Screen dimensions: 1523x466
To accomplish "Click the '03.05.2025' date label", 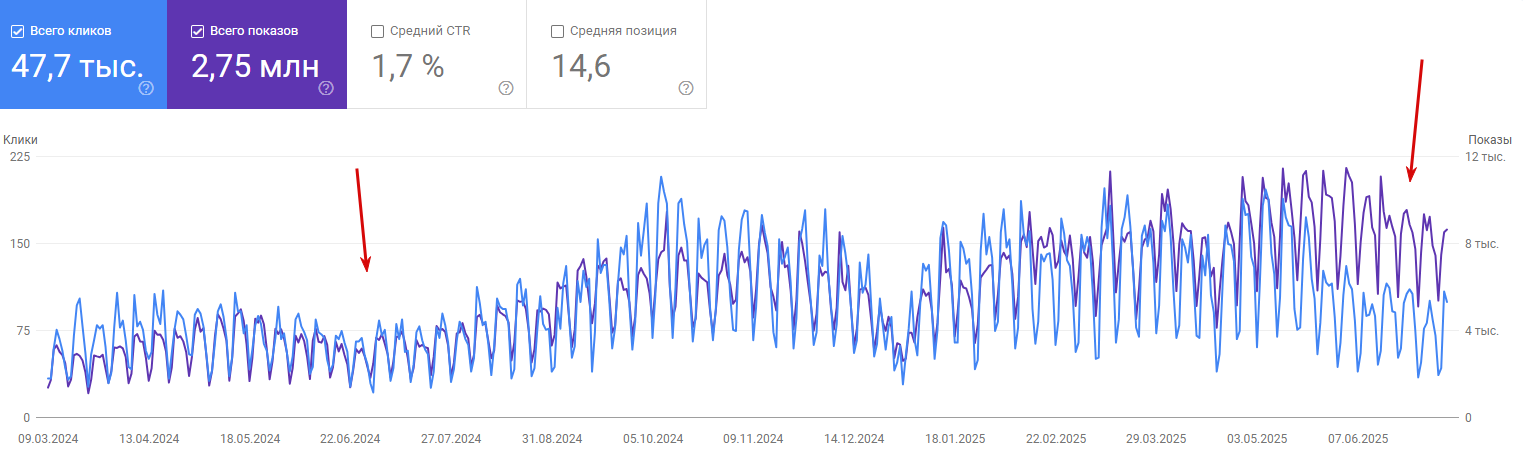I will (1257, 439).
